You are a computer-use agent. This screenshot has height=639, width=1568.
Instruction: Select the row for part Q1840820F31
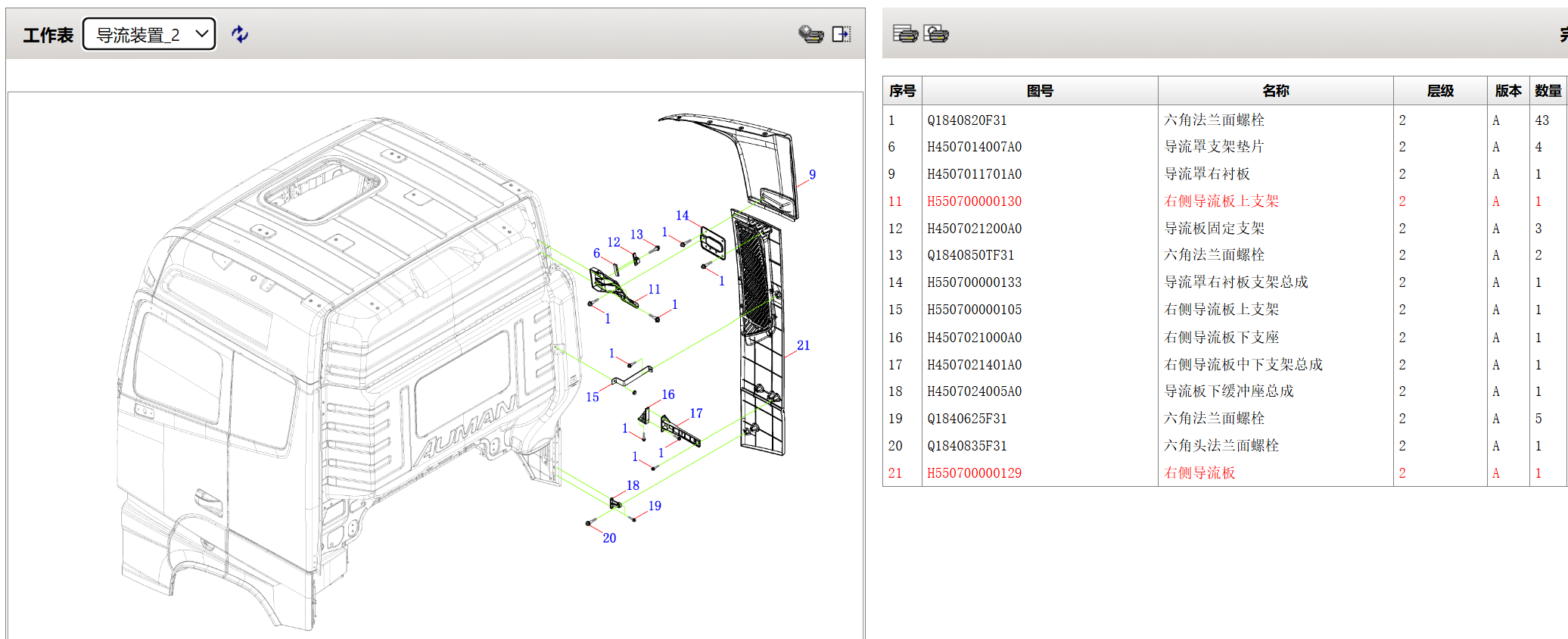point(967,120)
